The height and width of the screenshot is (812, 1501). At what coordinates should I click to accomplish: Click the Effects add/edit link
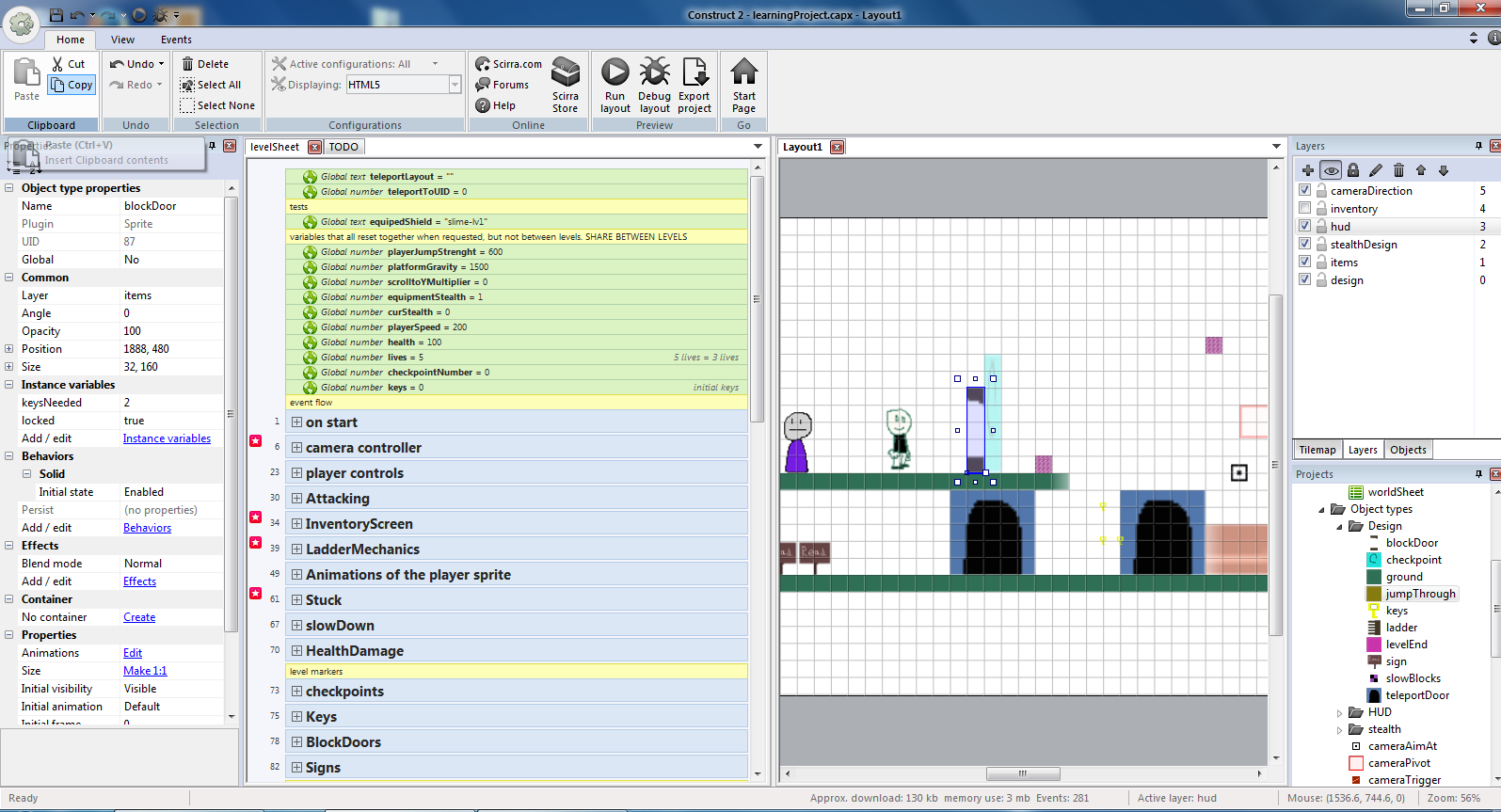tap(139, 581)
